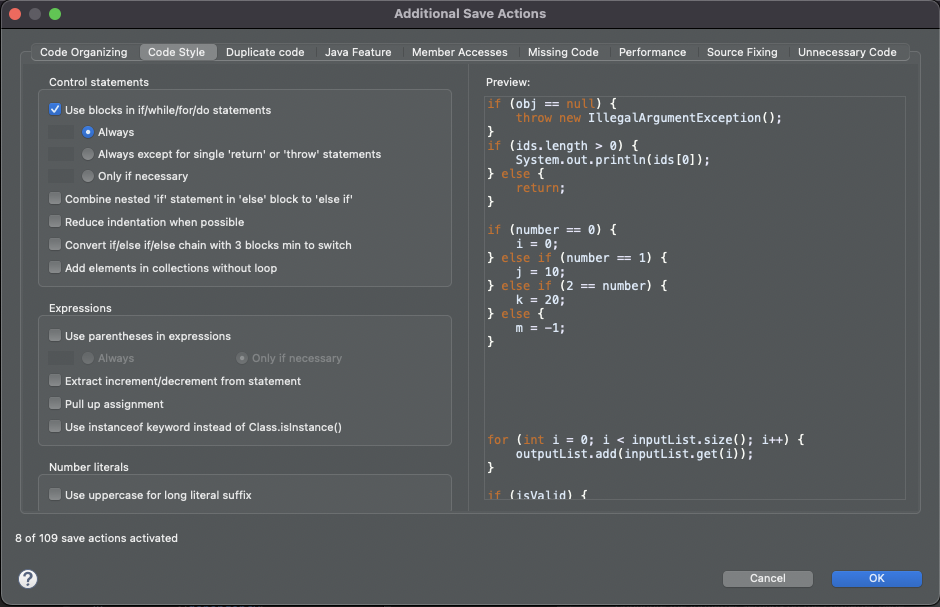This screenshot has width=940, height=607.
Task: Select the Always radio under Use blocks
Action: pyautogui.click(x=88, y=132)
